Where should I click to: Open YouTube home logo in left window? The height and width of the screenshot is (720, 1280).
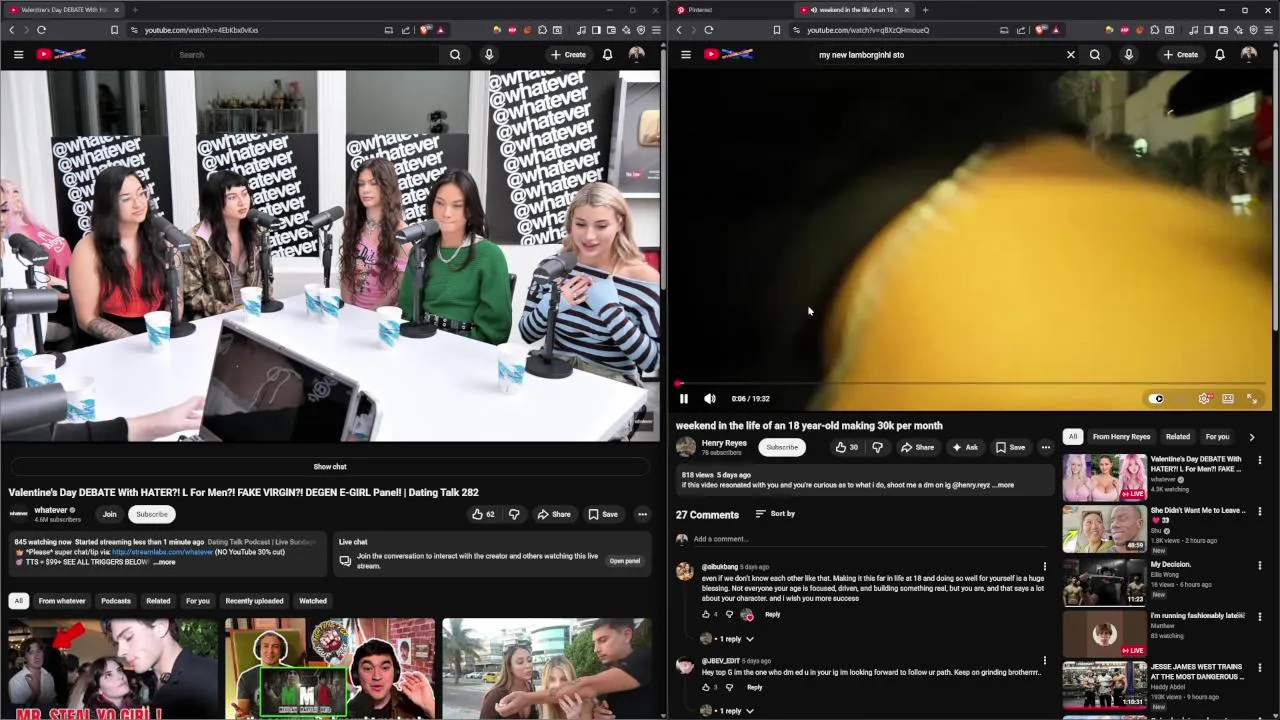[61, 54]
